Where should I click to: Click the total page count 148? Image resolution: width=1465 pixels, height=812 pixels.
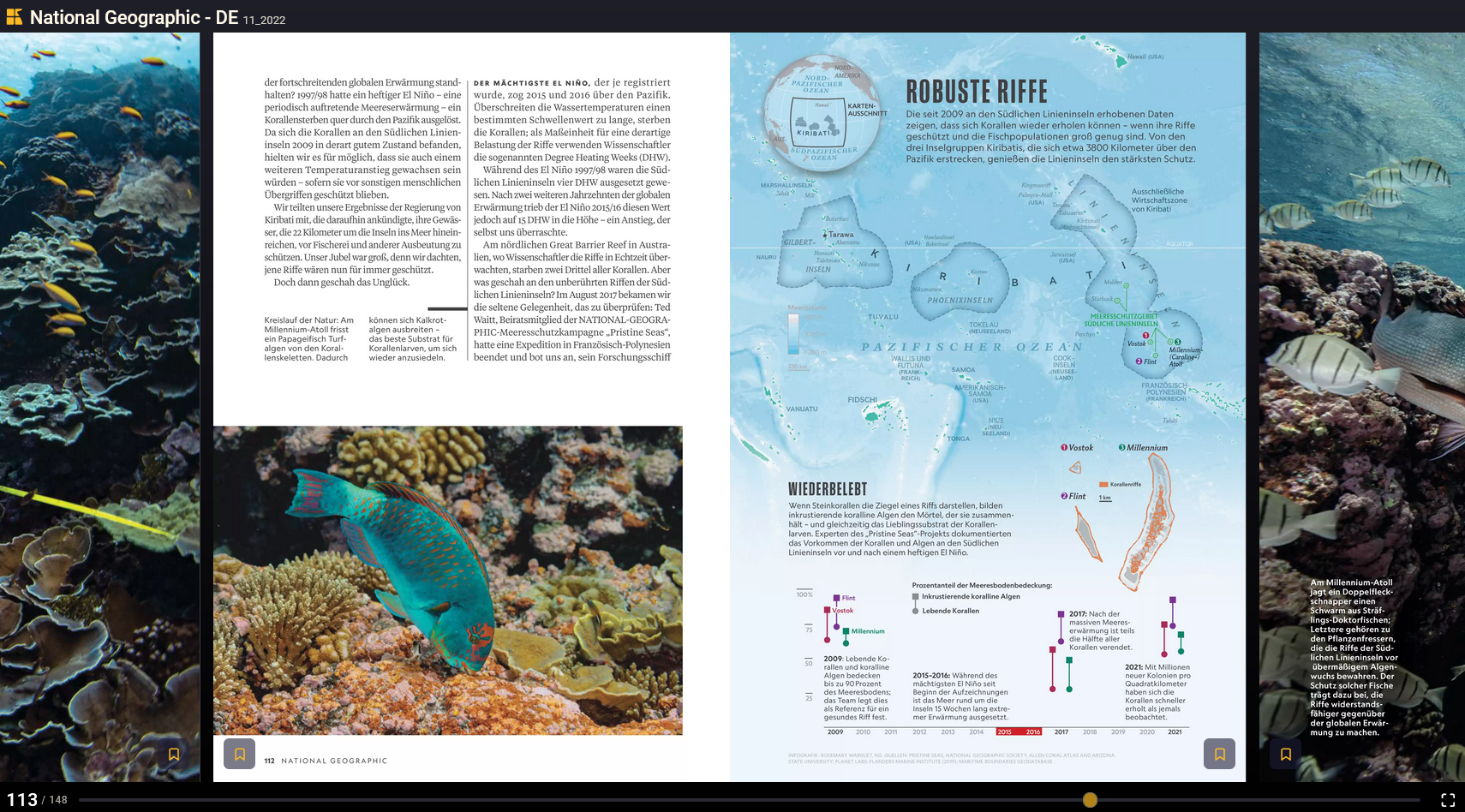(58, 800)
